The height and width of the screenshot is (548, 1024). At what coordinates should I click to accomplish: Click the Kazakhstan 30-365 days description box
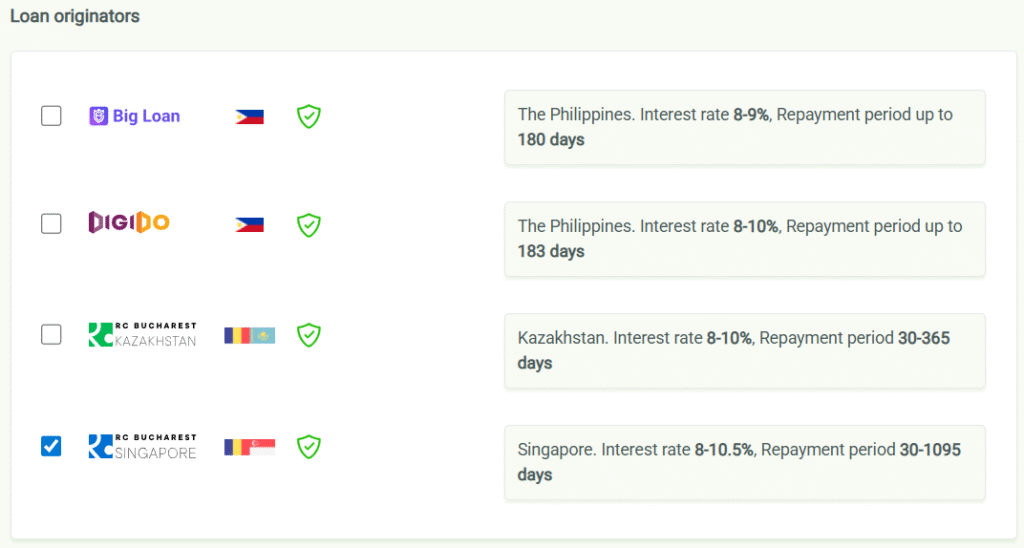tap(744, 351)
